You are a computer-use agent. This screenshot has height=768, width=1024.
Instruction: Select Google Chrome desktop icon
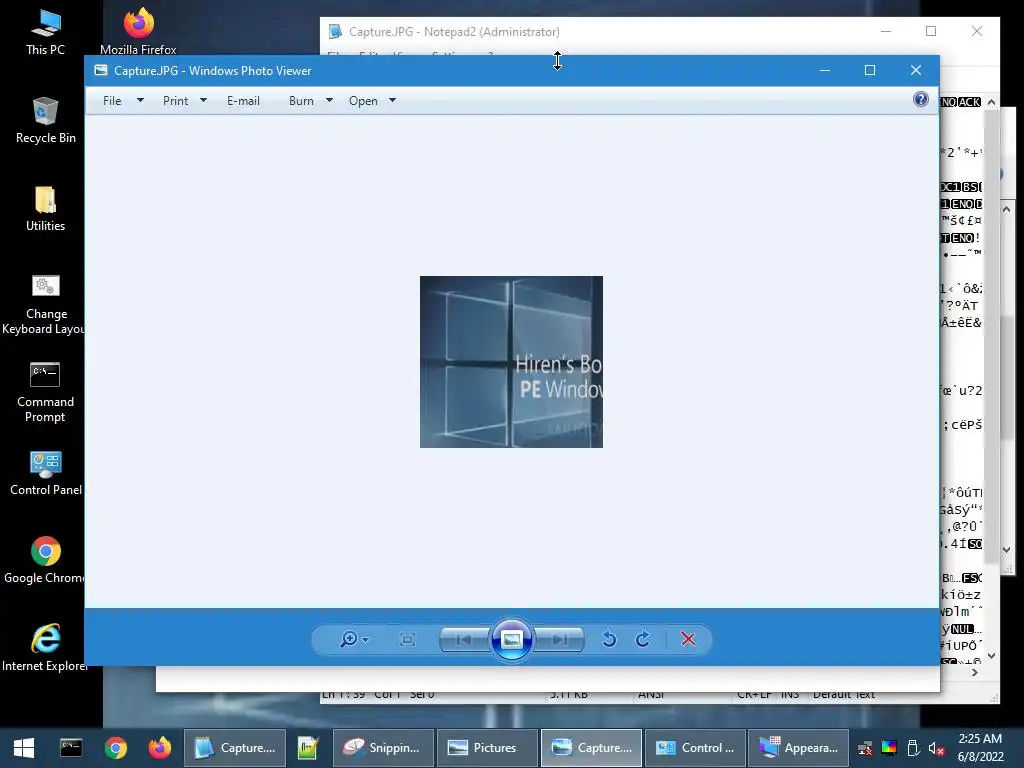pyautogui.click(x=45, y=560)
